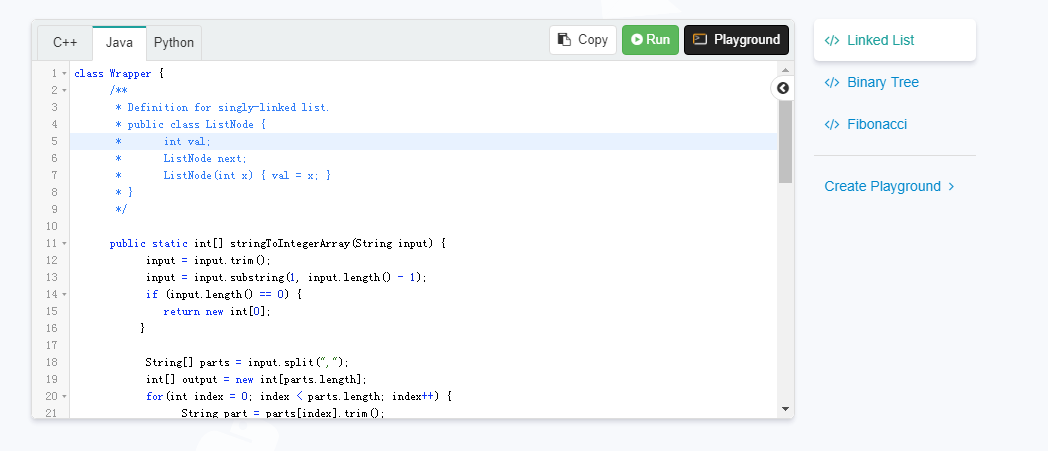The height and width of the screenshot is (451, 1048).
Task: Collapse method fold at line 11
Action: (64, 244)
